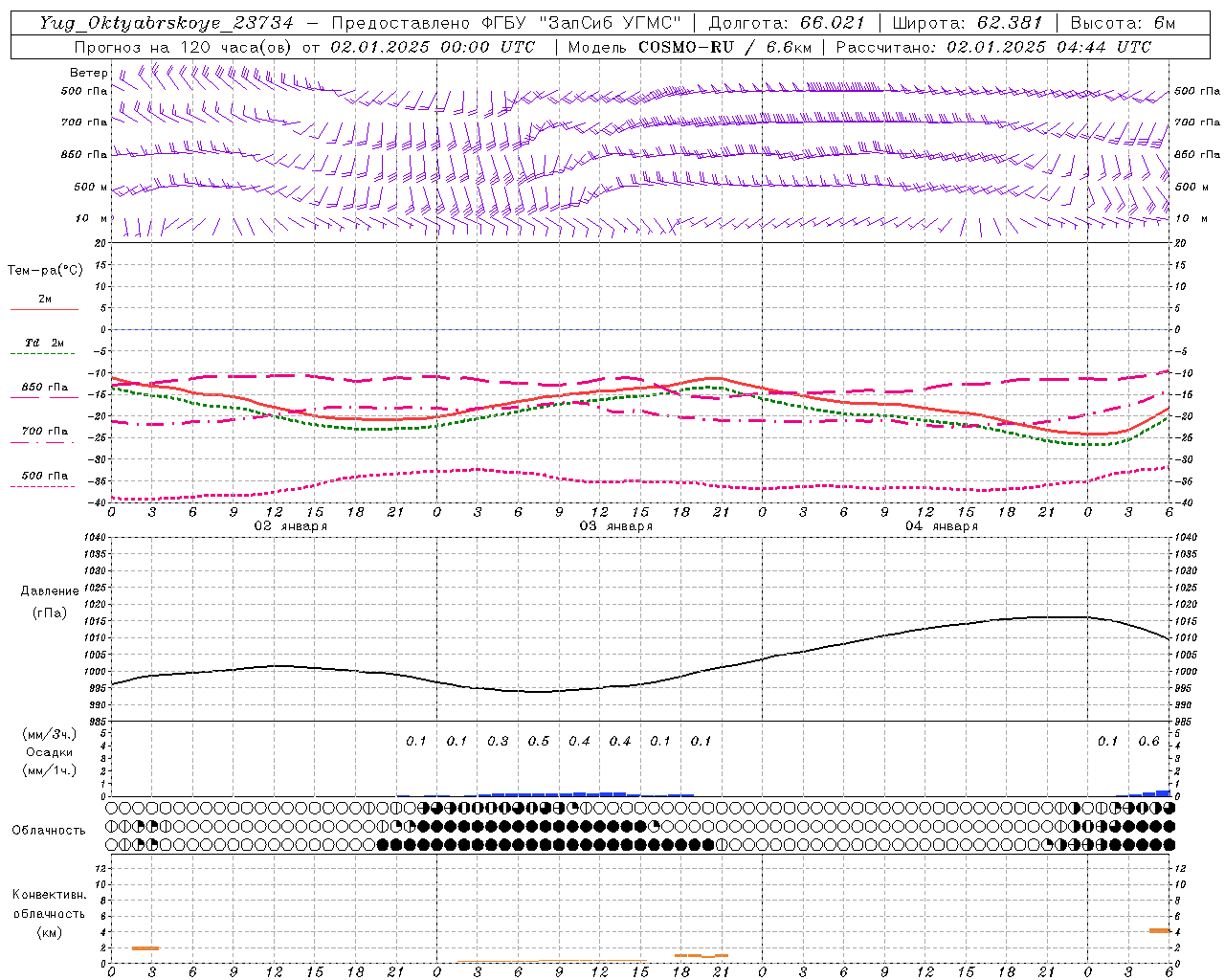Select the model name COSMO-RU / 6.6км
Viewport: 1225px width, 980px height.
point(724,47)
